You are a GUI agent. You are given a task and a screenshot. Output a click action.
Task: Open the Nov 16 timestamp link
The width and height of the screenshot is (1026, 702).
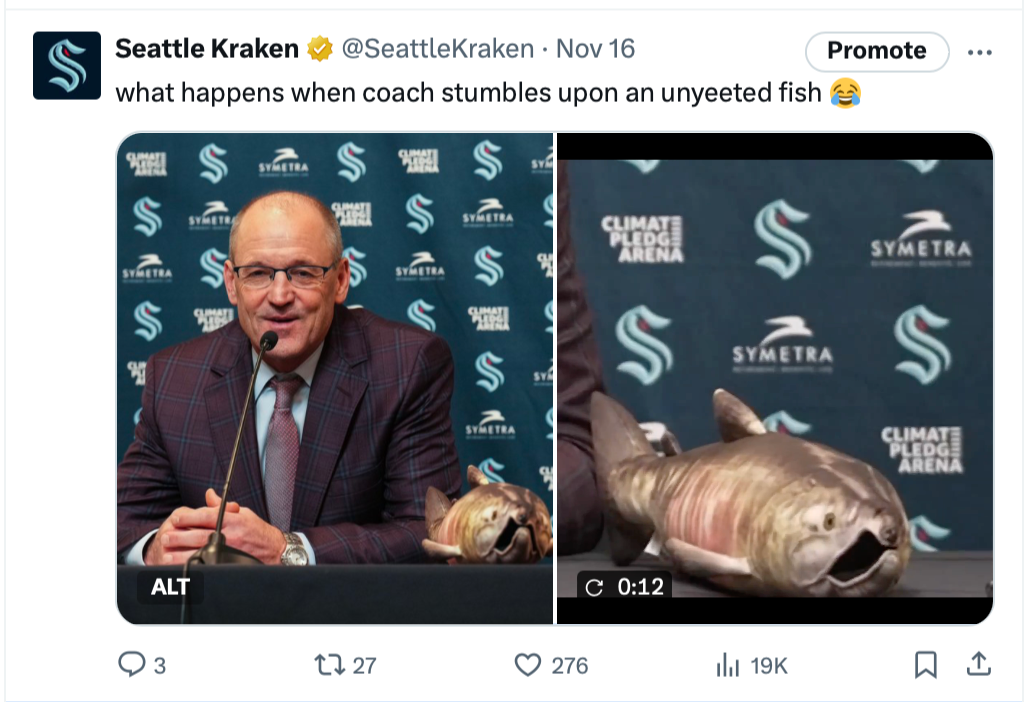coord(595,49)
